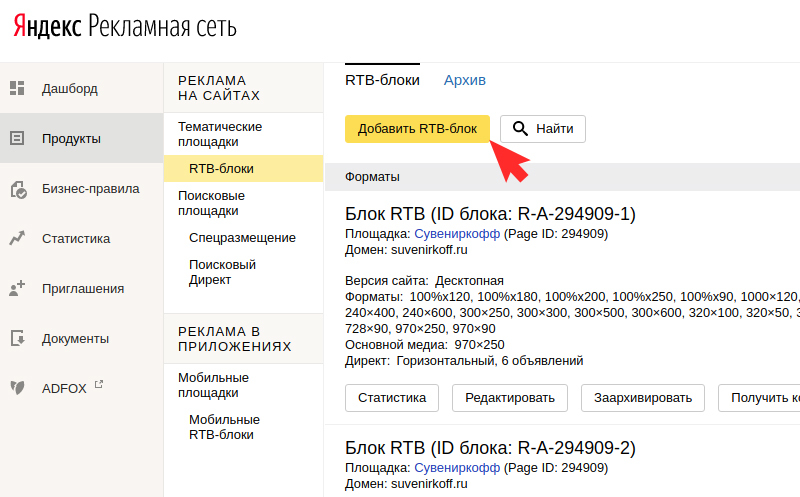The width and height of the screenshot is (800, 497).
Task: Click Редактировать button for block R-A-294909-1
Action: [x=510, y=398]
